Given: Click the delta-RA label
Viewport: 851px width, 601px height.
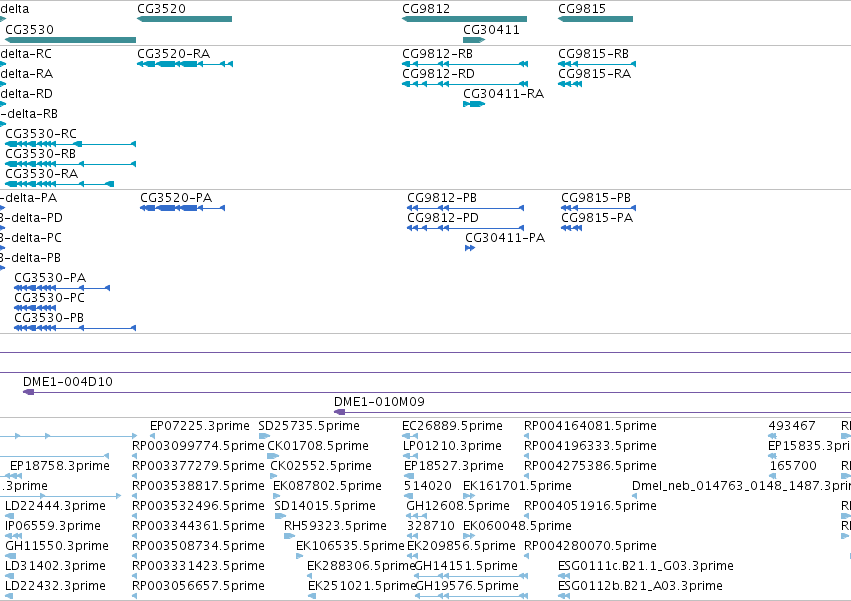Looking at the screenshot, I should coord(27,74).
